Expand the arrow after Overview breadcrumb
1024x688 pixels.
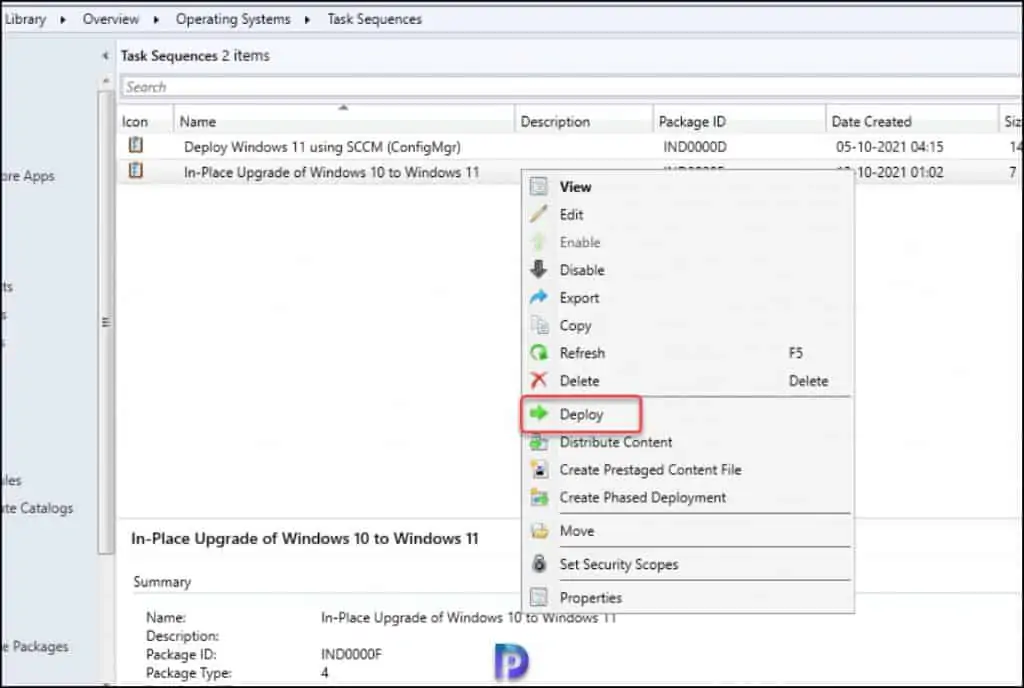click(156, 20)
